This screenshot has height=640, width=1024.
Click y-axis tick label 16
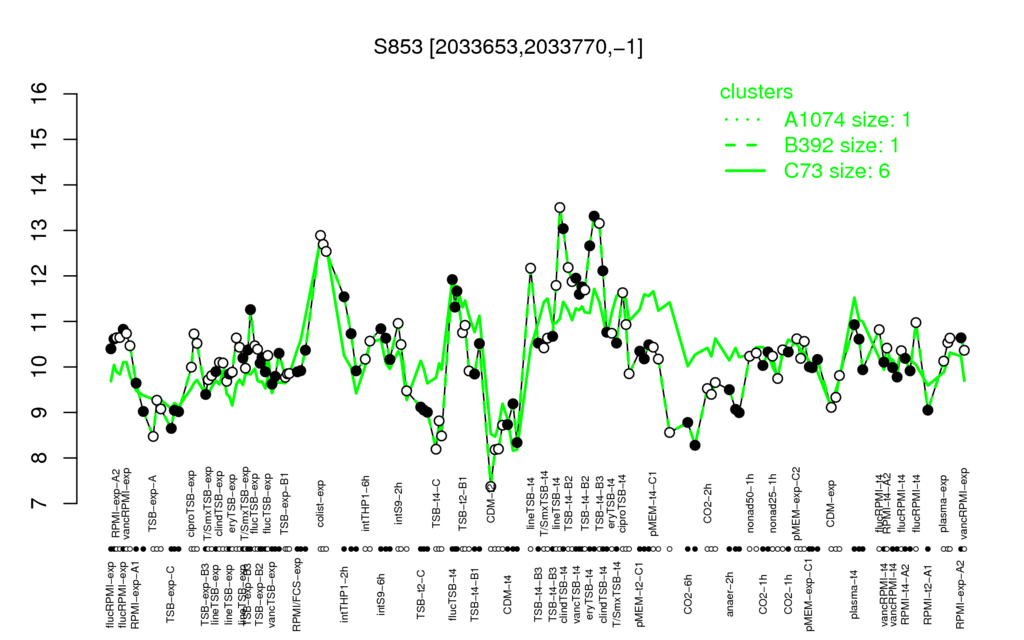(40, 94)
